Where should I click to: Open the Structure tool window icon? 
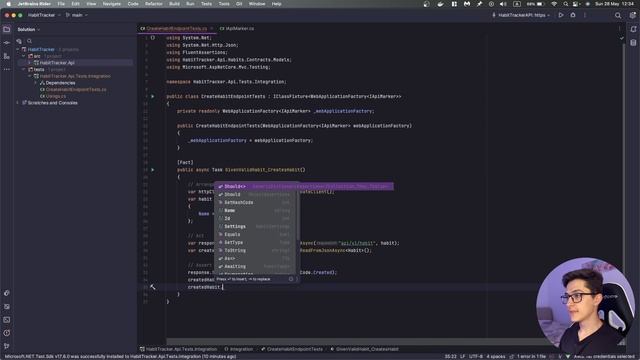point(7,56)
